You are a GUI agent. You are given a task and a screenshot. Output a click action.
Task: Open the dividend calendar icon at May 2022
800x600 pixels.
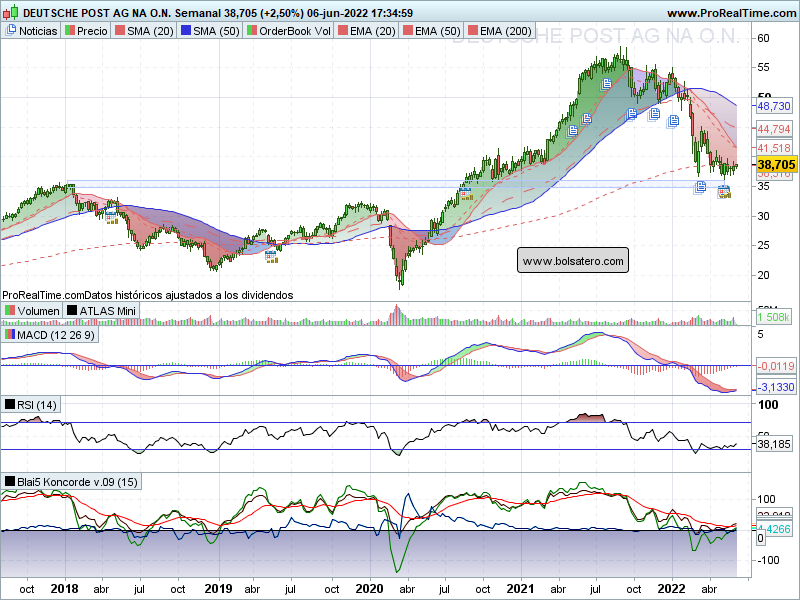pyautogui.click(x=724, y=192)
